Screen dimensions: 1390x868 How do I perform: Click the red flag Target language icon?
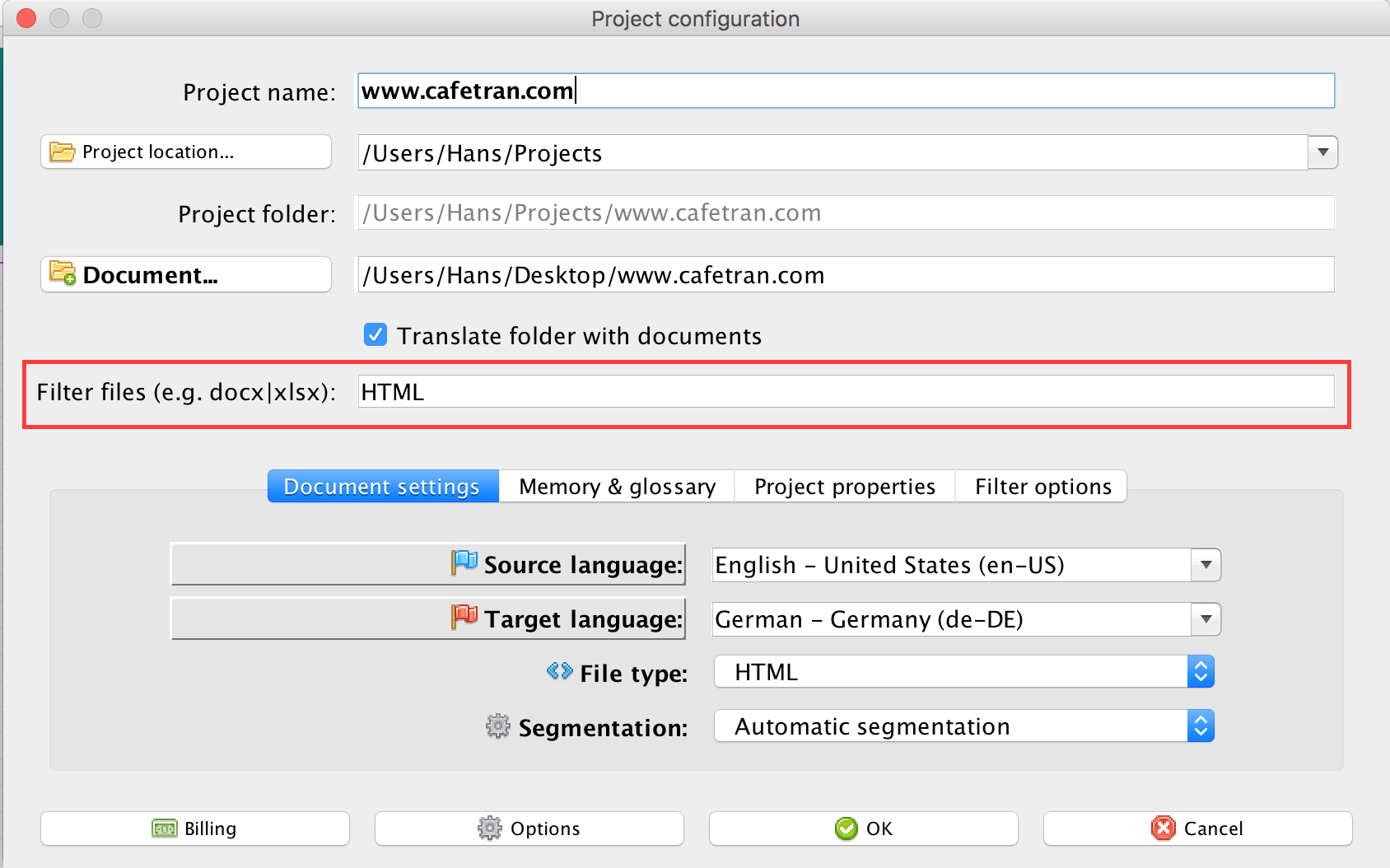point(464,618)
